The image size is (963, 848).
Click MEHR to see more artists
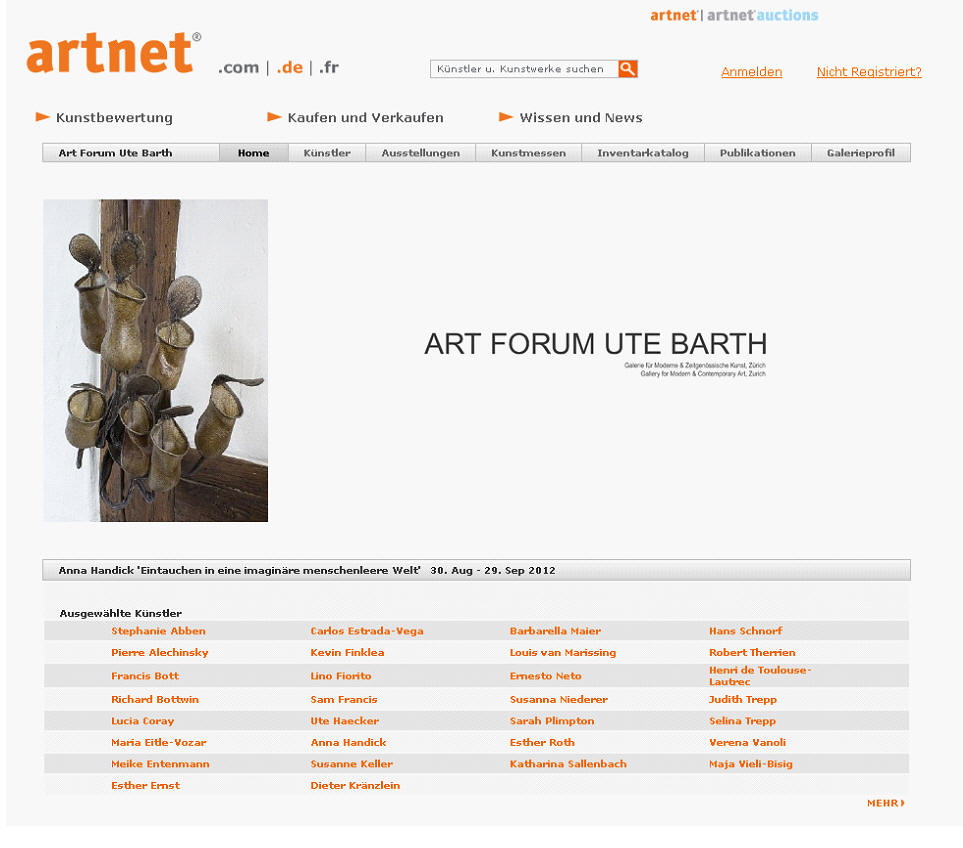(885, 803)
